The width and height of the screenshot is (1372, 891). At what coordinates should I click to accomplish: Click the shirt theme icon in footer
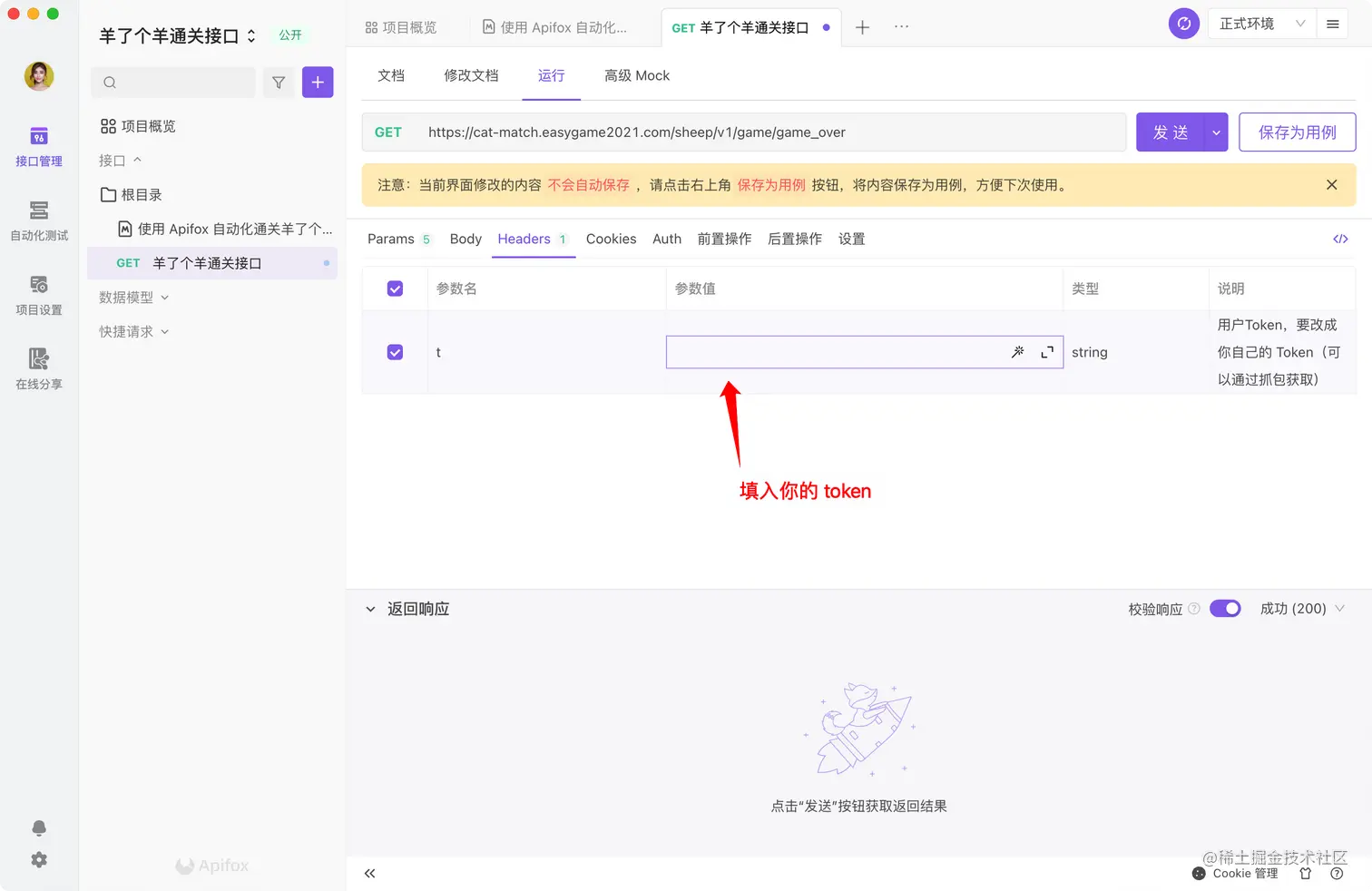1306,874
